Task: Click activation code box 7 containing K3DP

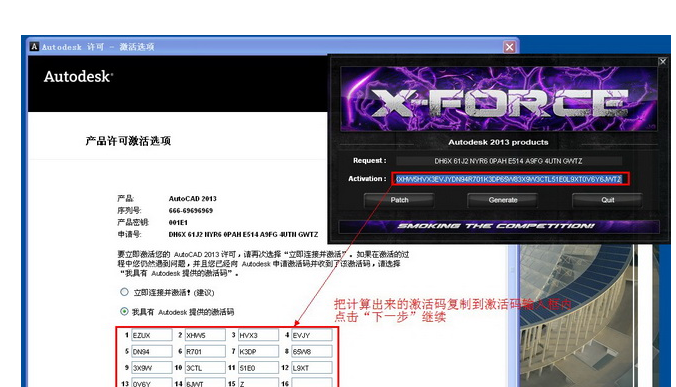Action: pyautogui.click(x=258, y=352)
